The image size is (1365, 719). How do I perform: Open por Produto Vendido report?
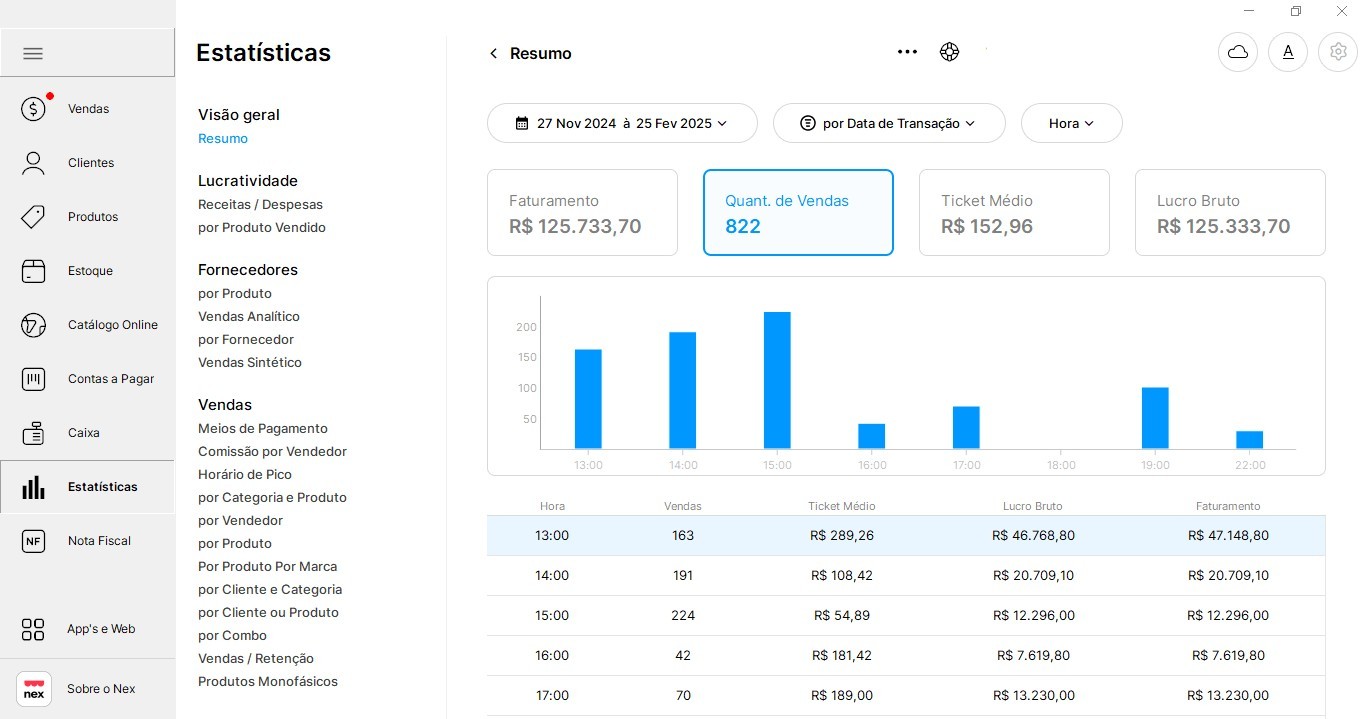tap(262, 227)
